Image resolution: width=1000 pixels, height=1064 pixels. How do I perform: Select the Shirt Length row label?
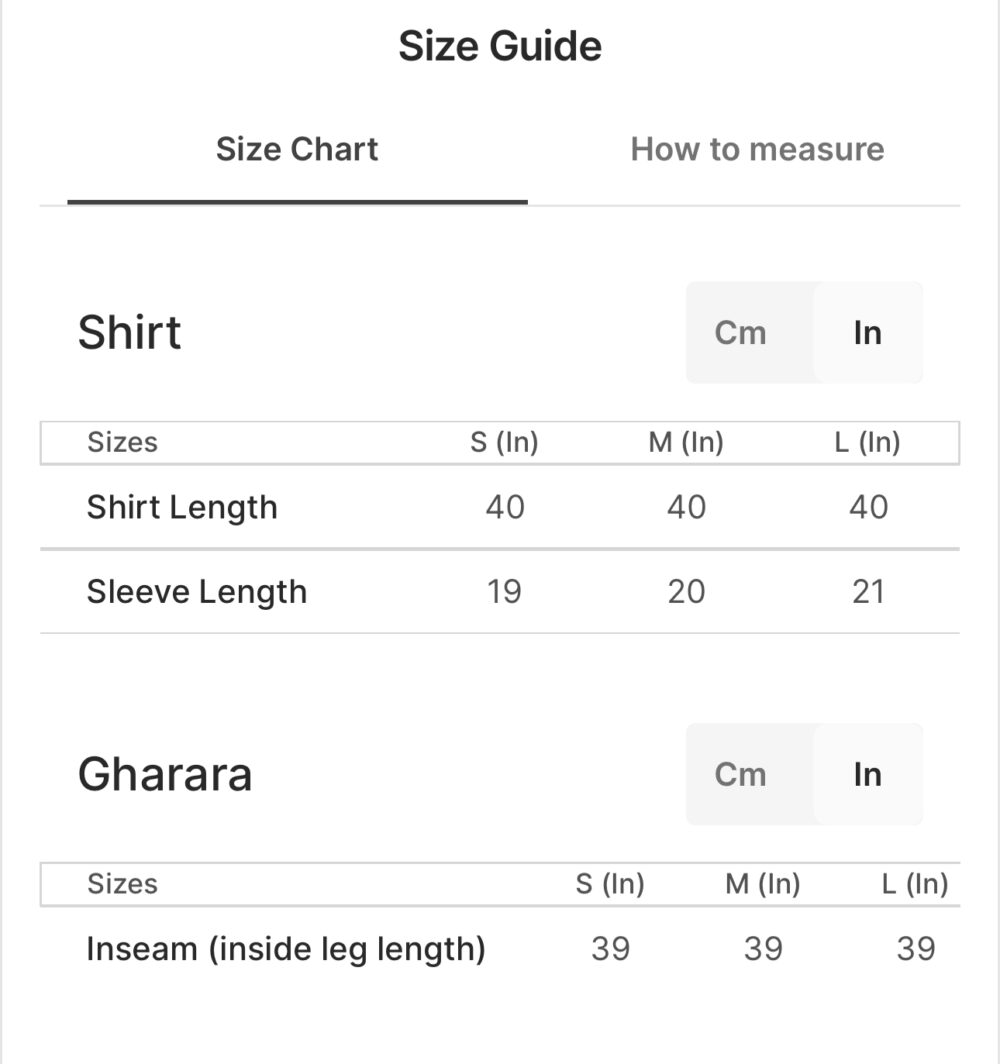(182, 507)
